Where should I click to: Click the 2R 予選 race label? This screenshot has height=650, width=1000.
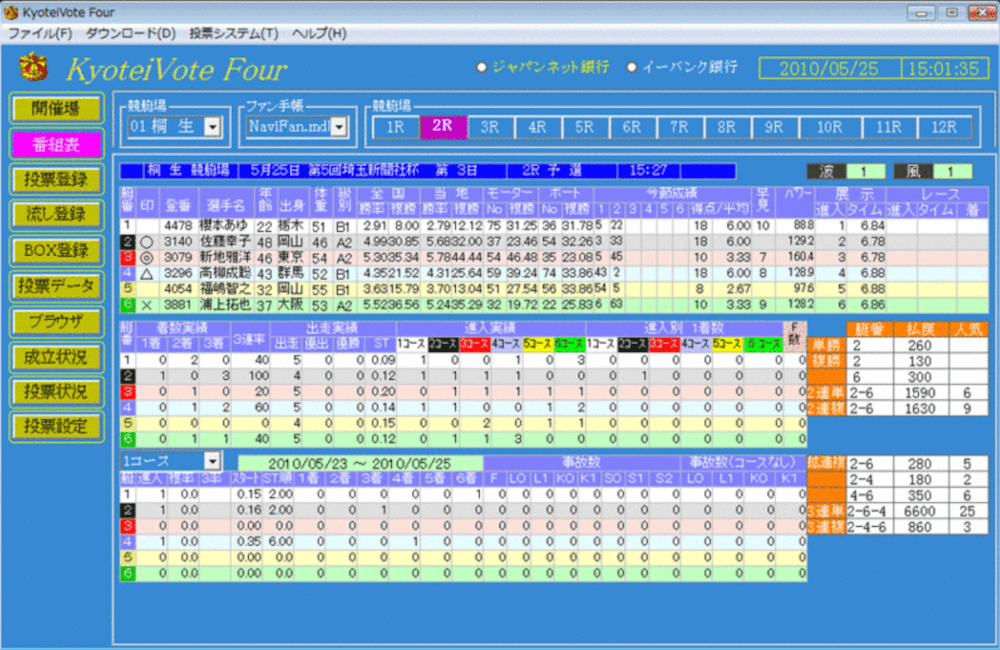[x=552, y=170]
